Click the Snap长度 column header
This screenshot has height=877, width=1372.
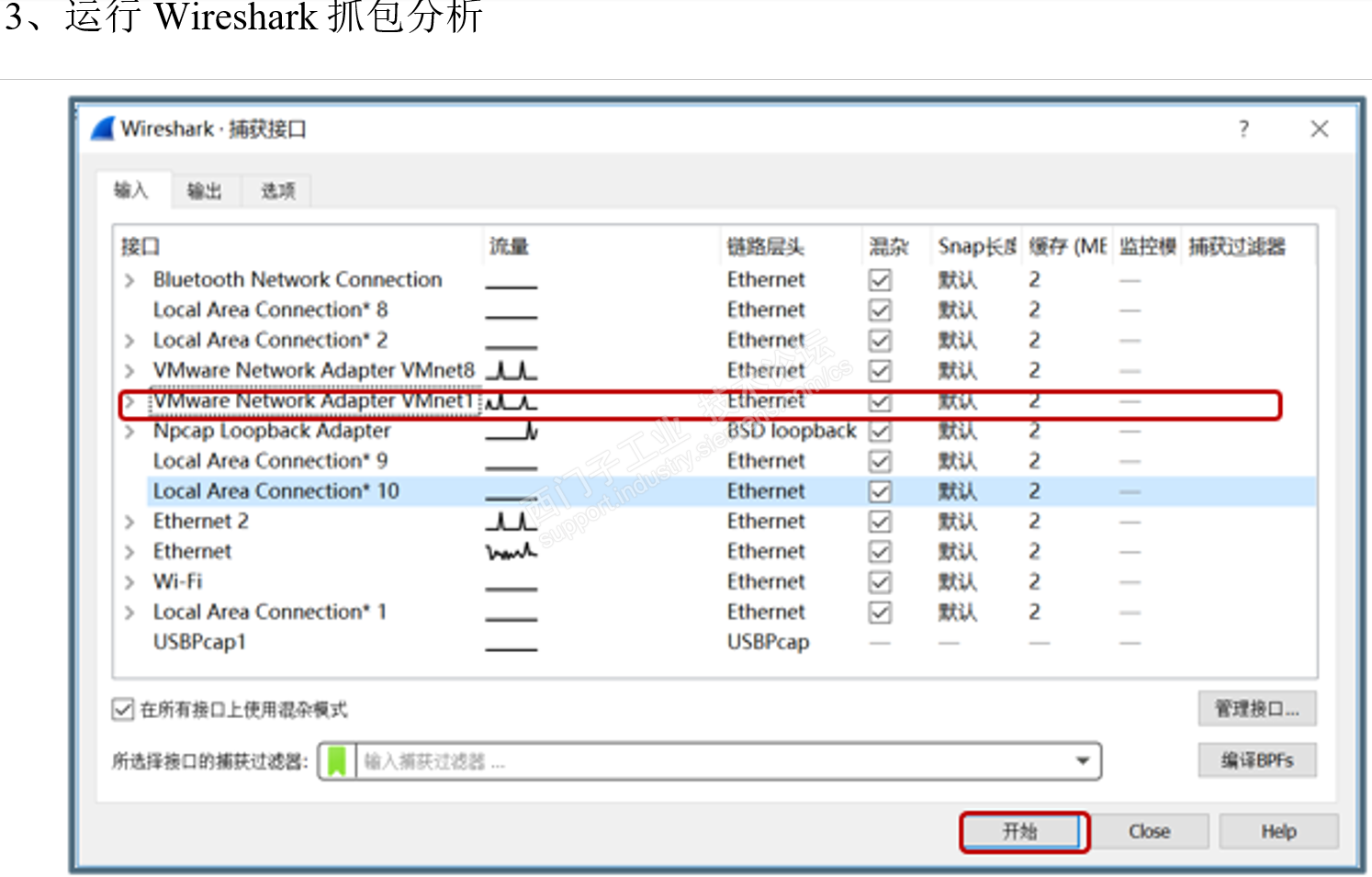pyautogui.click(x=977, y=247)
